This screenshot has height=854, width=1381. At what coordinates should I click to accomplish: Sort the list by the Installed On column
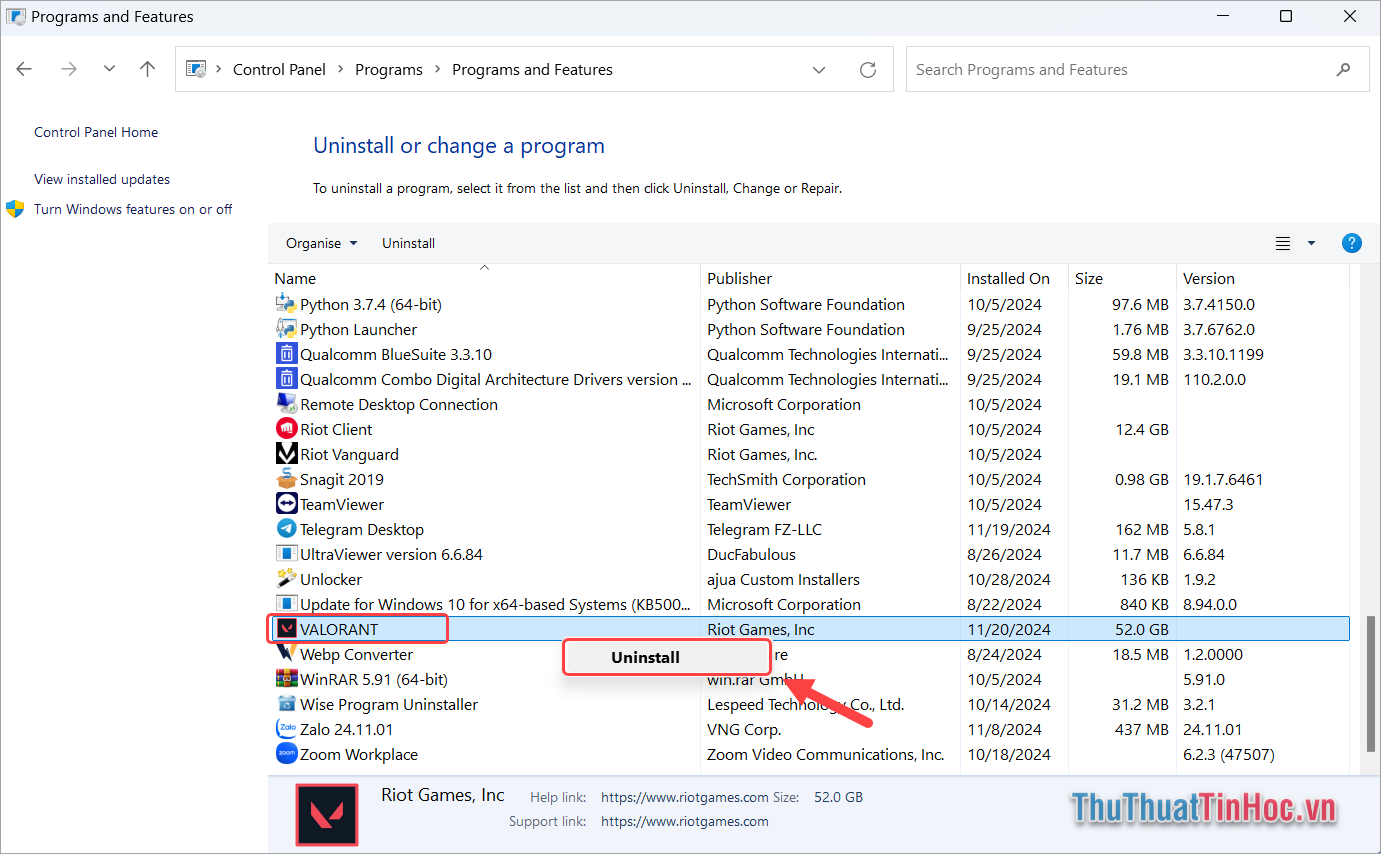tap(1007, 278)
